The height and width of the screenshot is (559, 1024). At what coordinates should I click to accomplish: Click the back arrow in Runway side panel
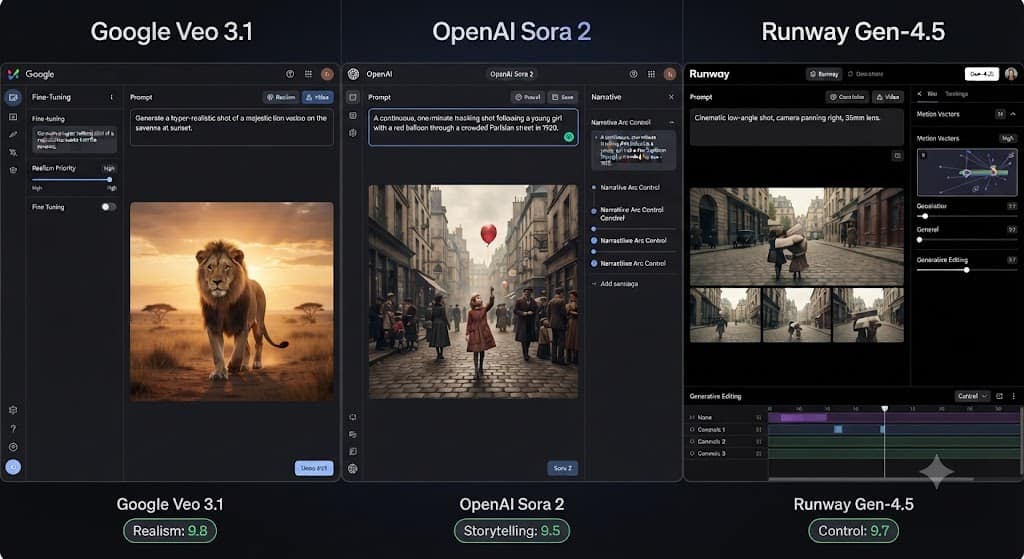pos(920,94)
